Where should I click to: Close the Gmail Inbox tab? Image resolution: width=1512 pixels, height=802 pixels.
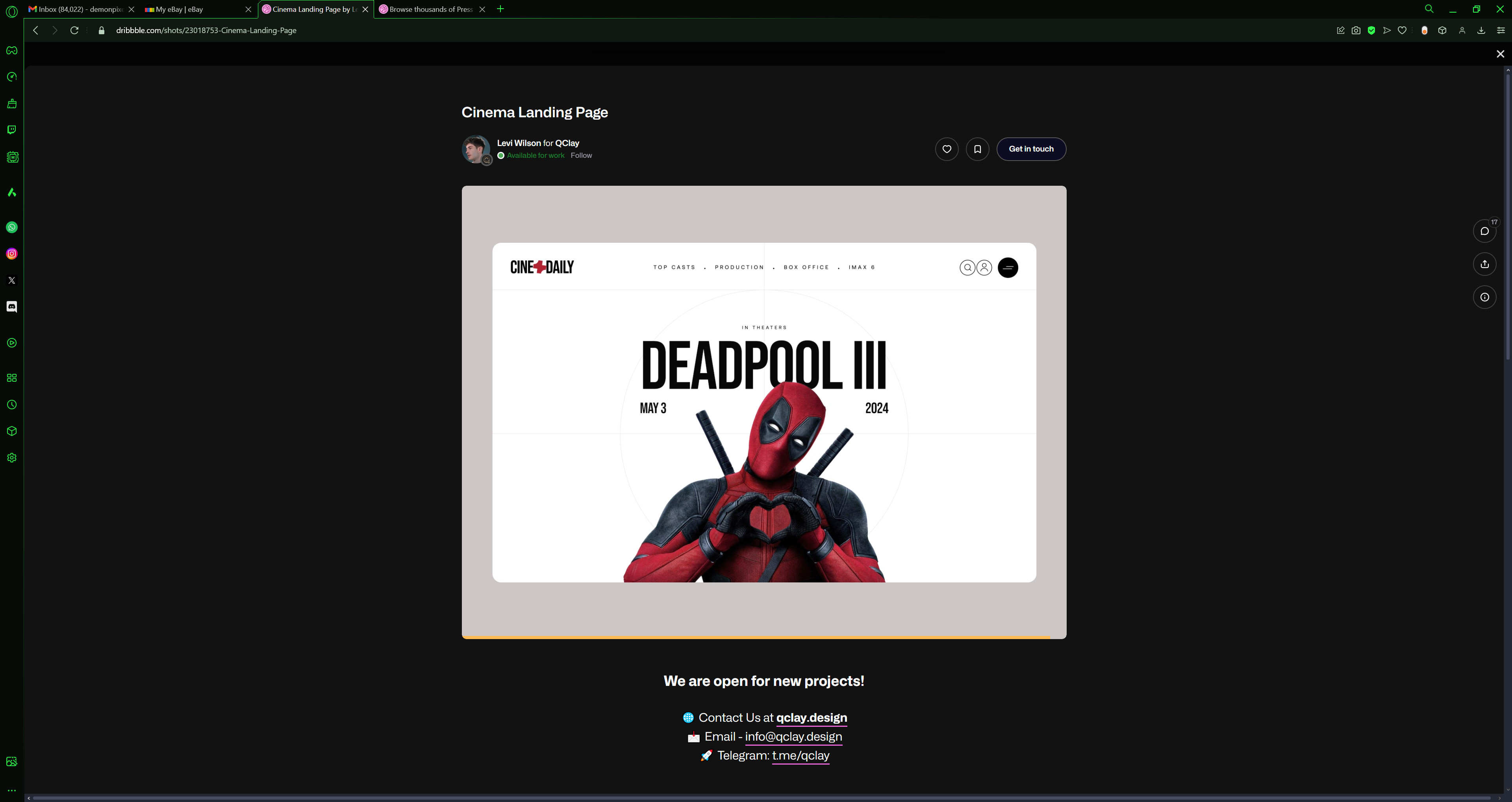[x=132, y=9]
